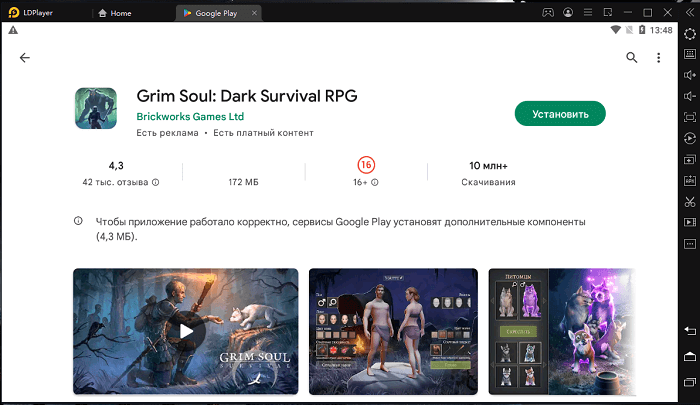Viewport: 700px width, 405px height.
Task: Install the app with Установить button
Action: [560, 114]
